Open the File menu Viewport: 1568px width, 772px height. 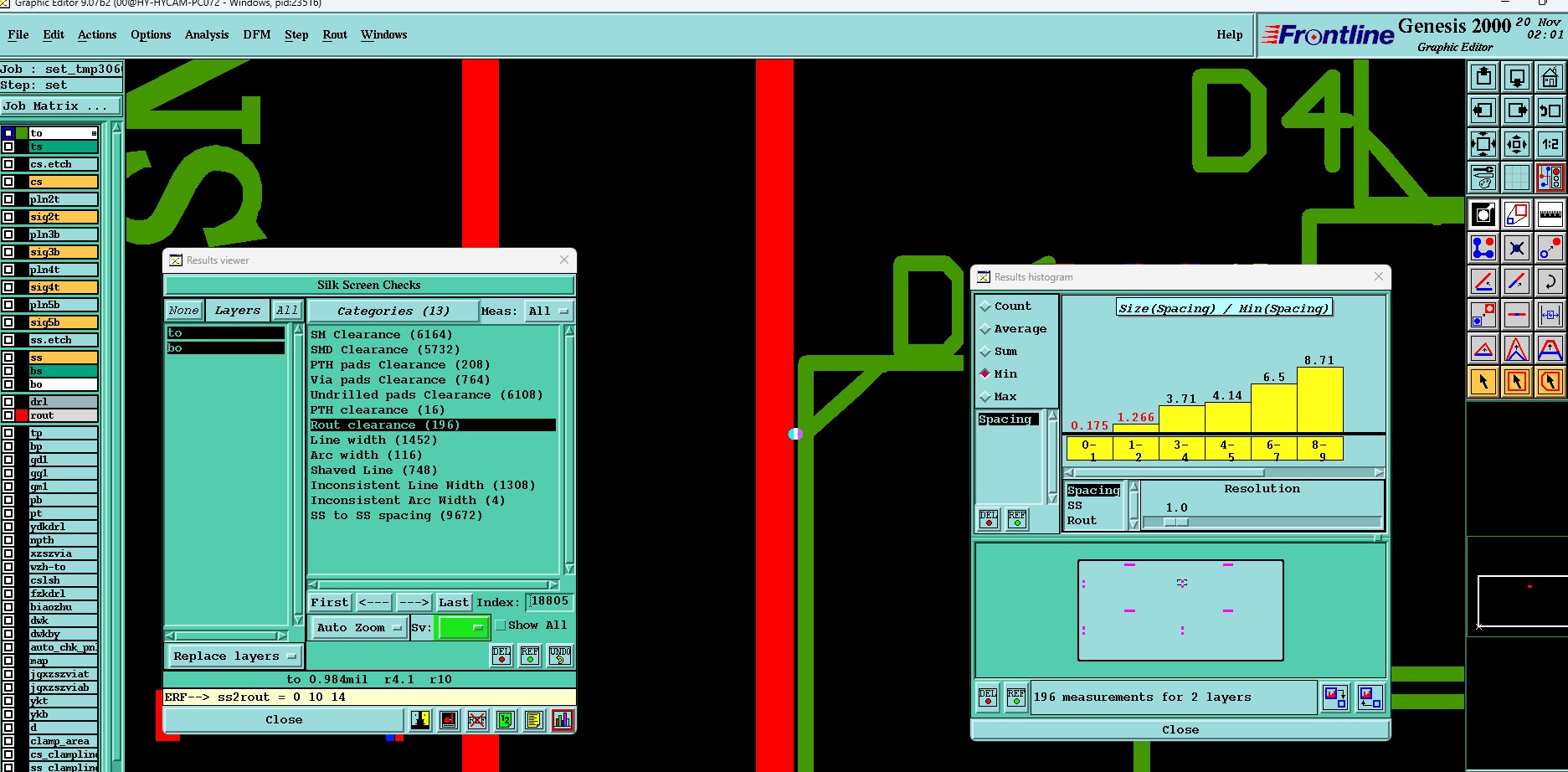(x=18, y=34)
